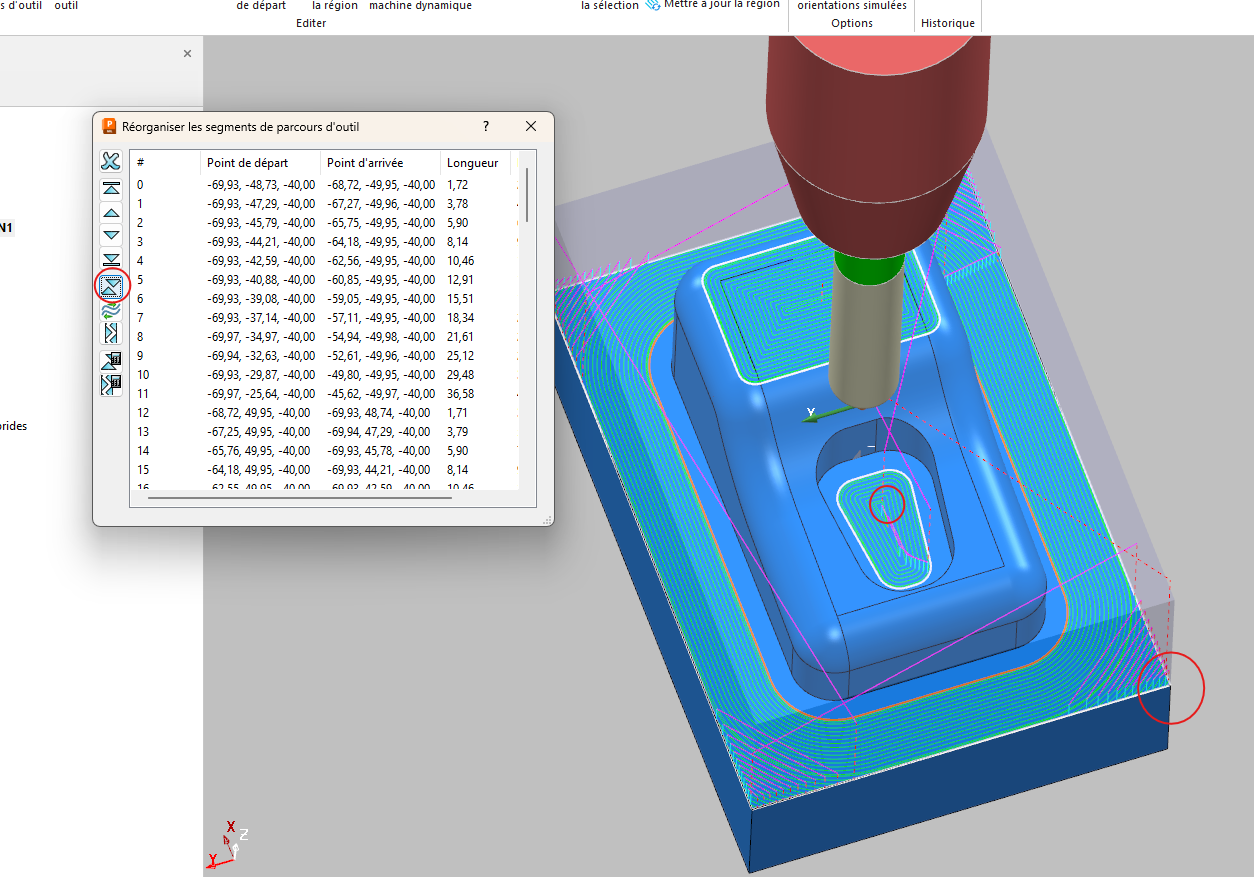This screenshot has width=1254, height=877.
Task: Click the alternate direction icon
Action: [111, 334]
